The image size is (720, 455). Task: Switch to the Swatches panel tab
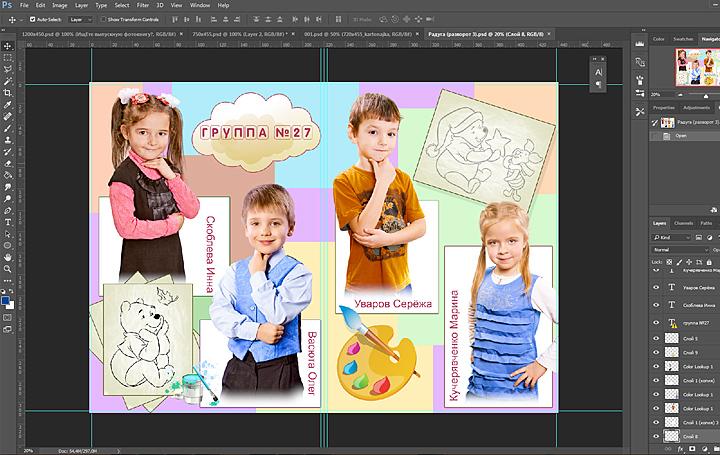tap(683, 39)
